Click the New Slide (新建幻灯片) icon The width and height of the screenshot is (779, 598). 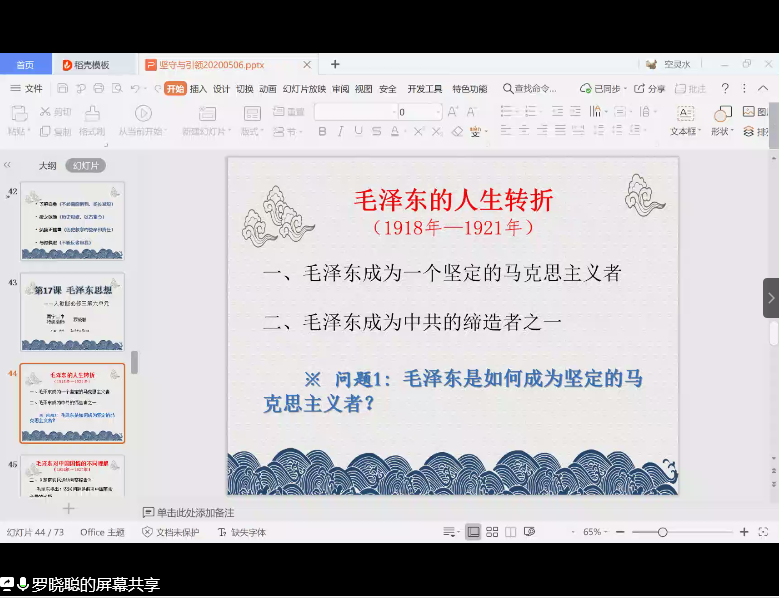(x=207, y=114)
